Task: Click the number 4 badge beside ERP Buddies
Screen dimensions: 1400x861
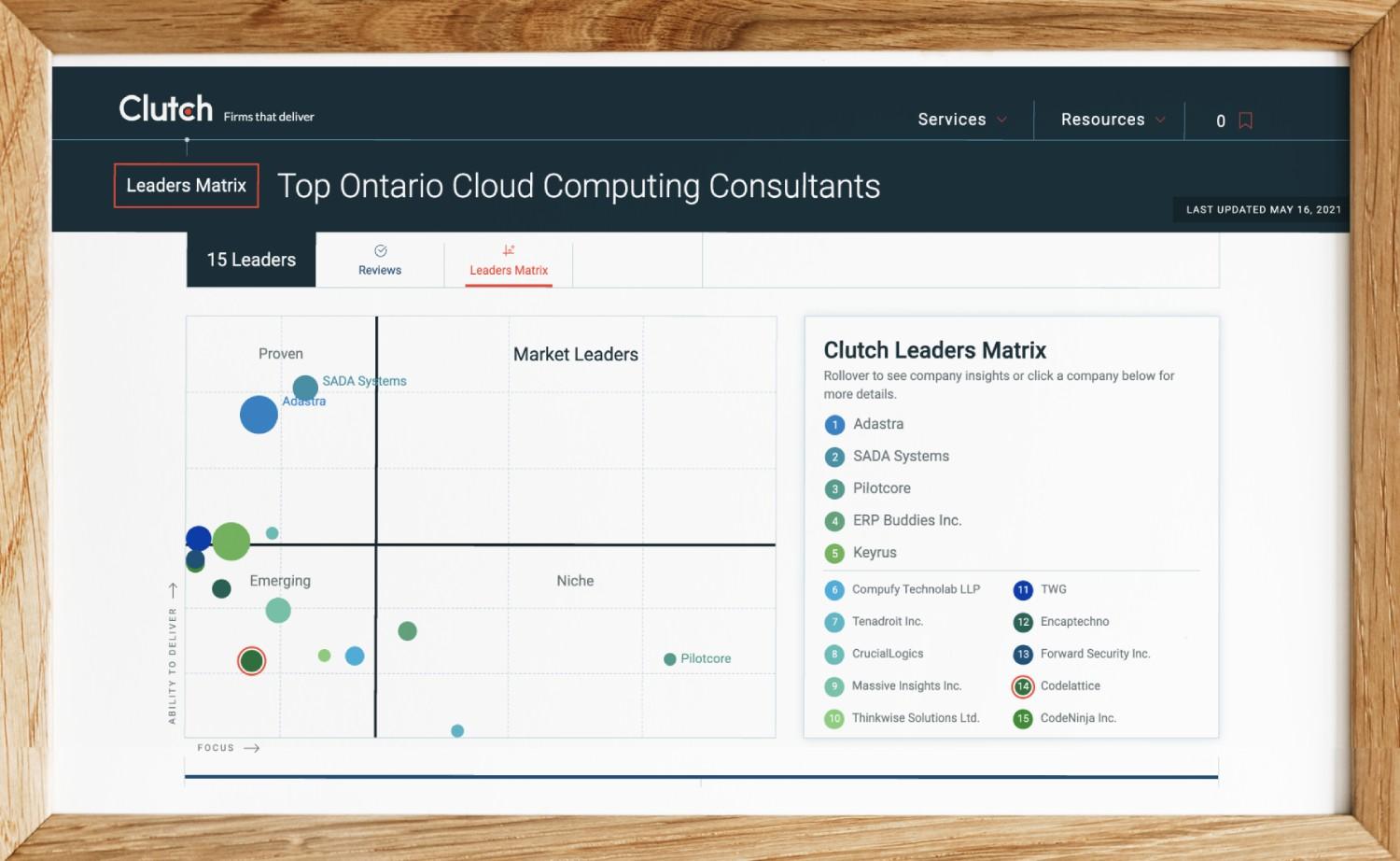Action: click(x=834, y=521)
